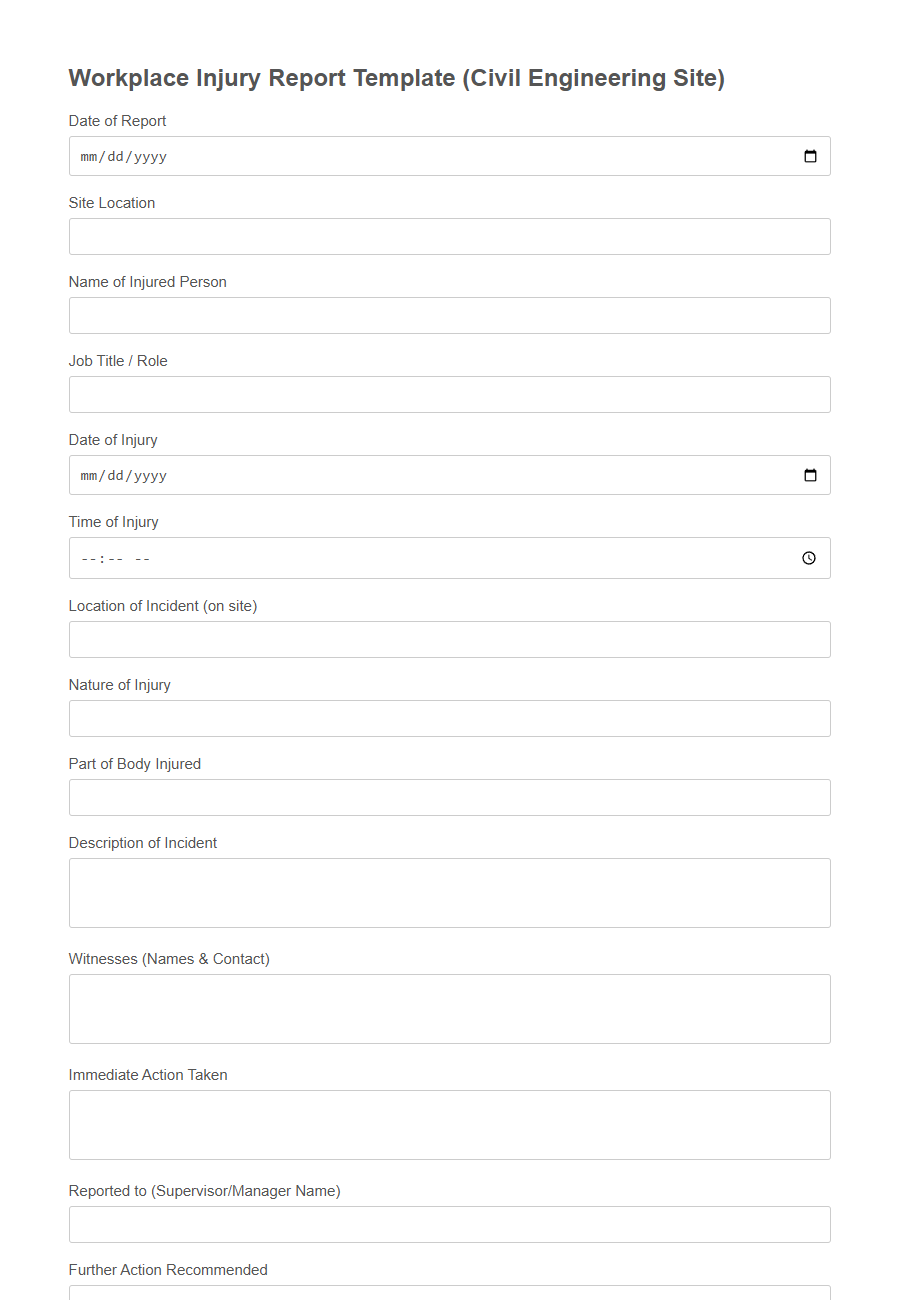Viewport: 900px width, 1300px height.
Task: Click the Site Location input field
Action: tap(449, 236)
